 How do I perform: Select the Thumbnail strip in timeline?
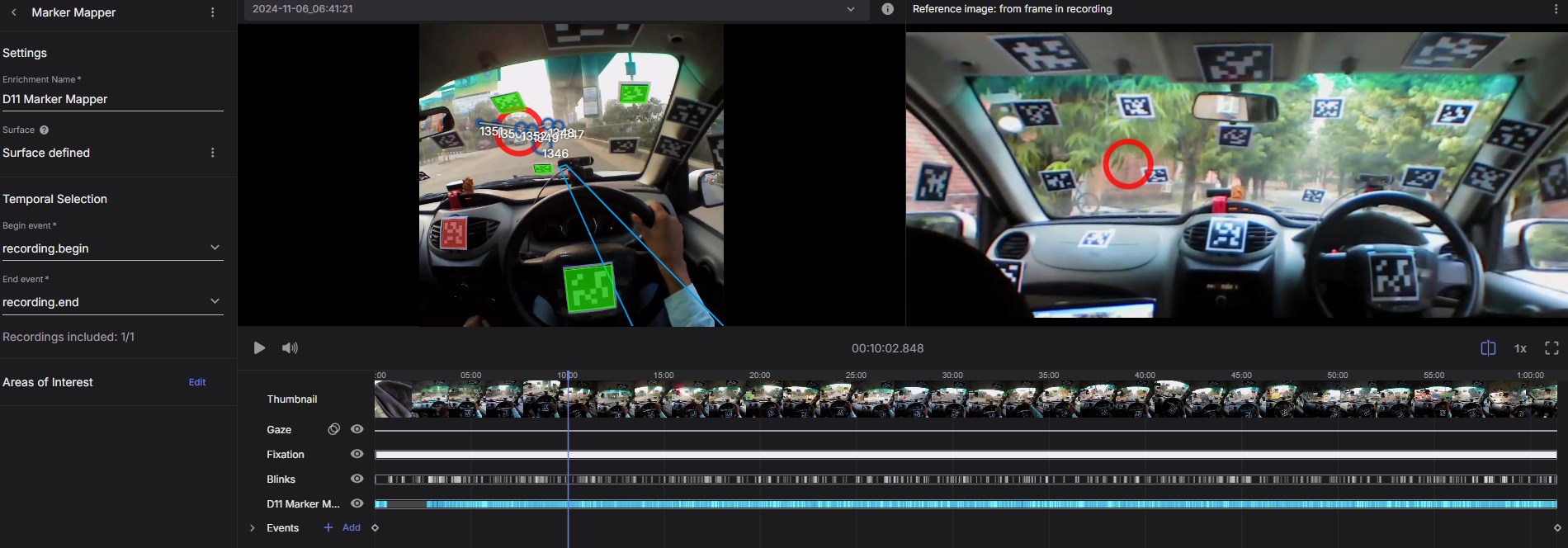(966, 399)
